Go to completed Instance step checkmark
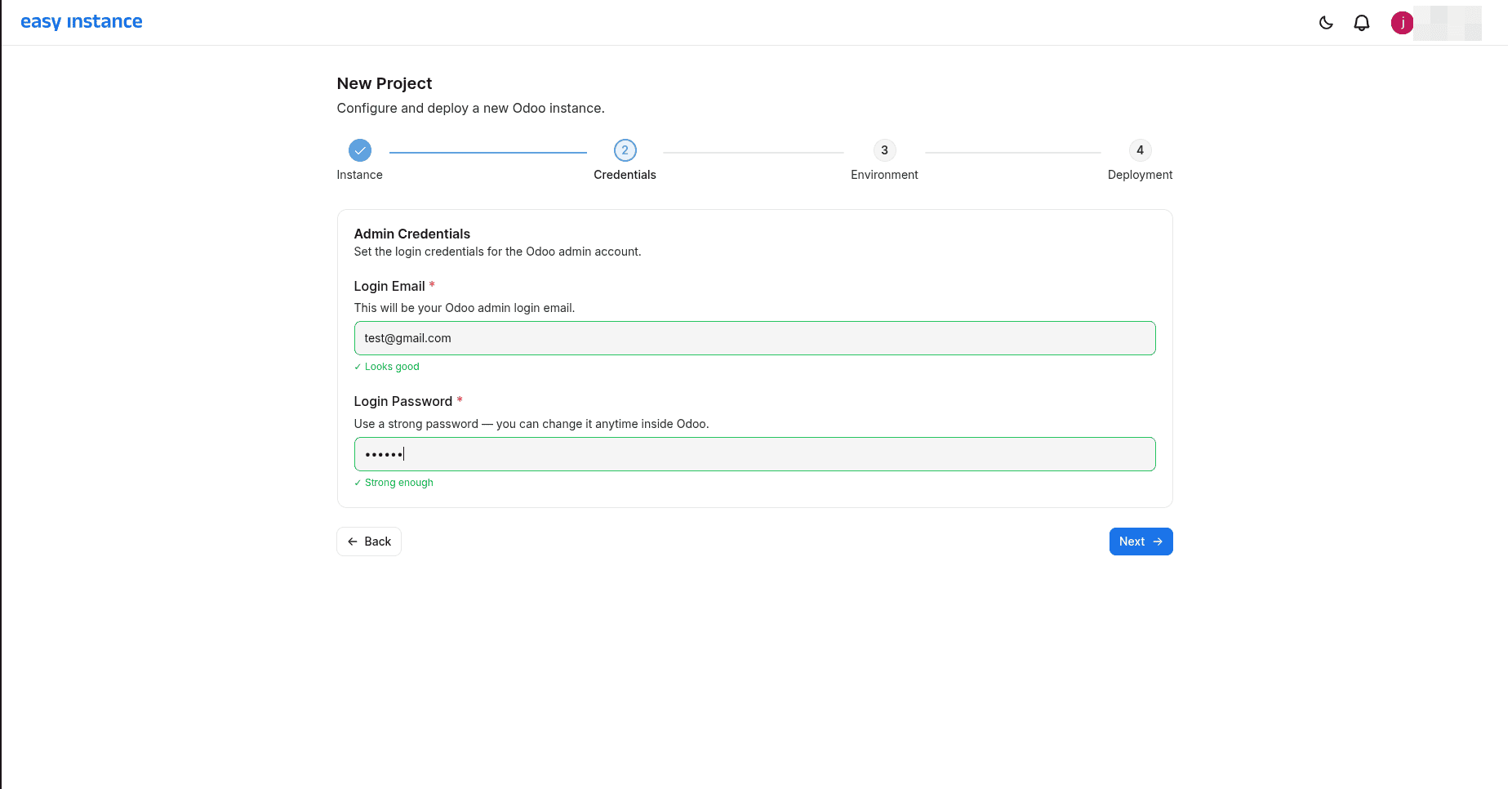This screenshot has height=789, width=1512. 360,150
